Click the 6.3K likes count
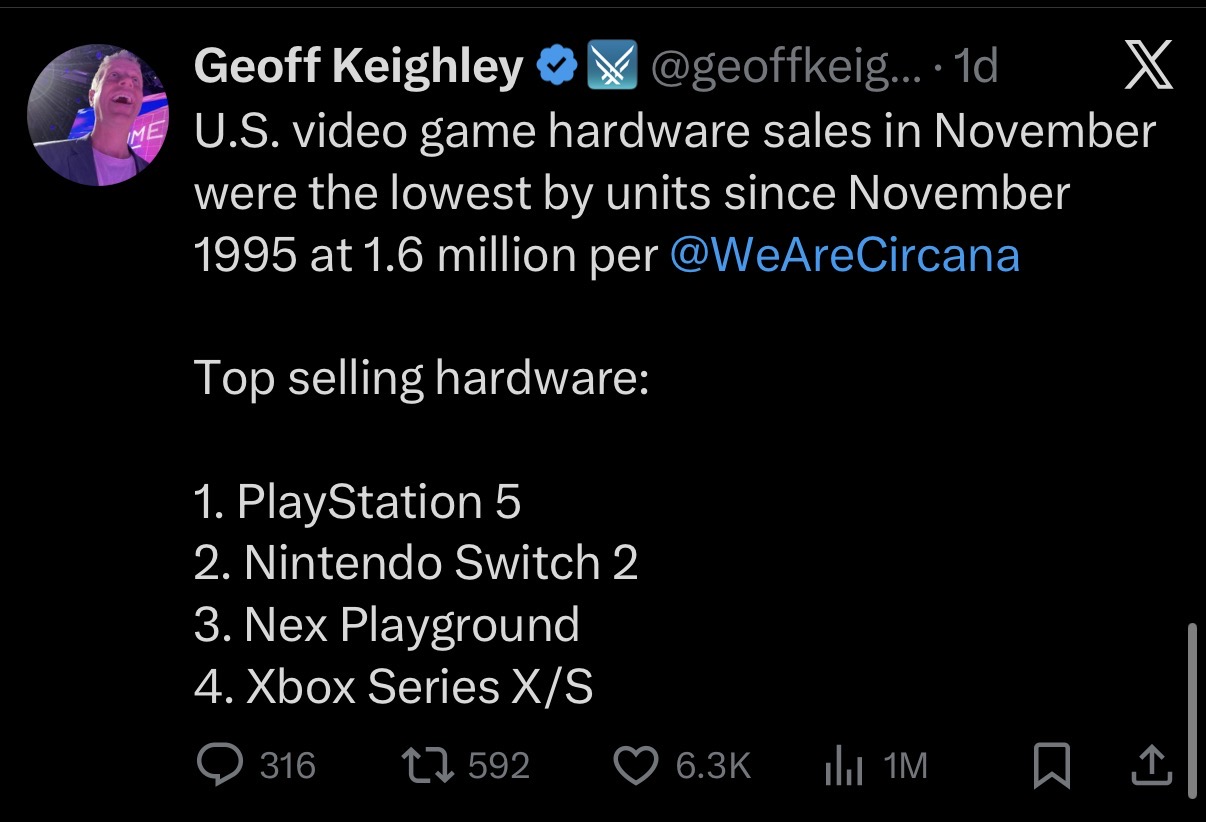The width and height of the screenshot is (1206, 822). tap(713, 766)
